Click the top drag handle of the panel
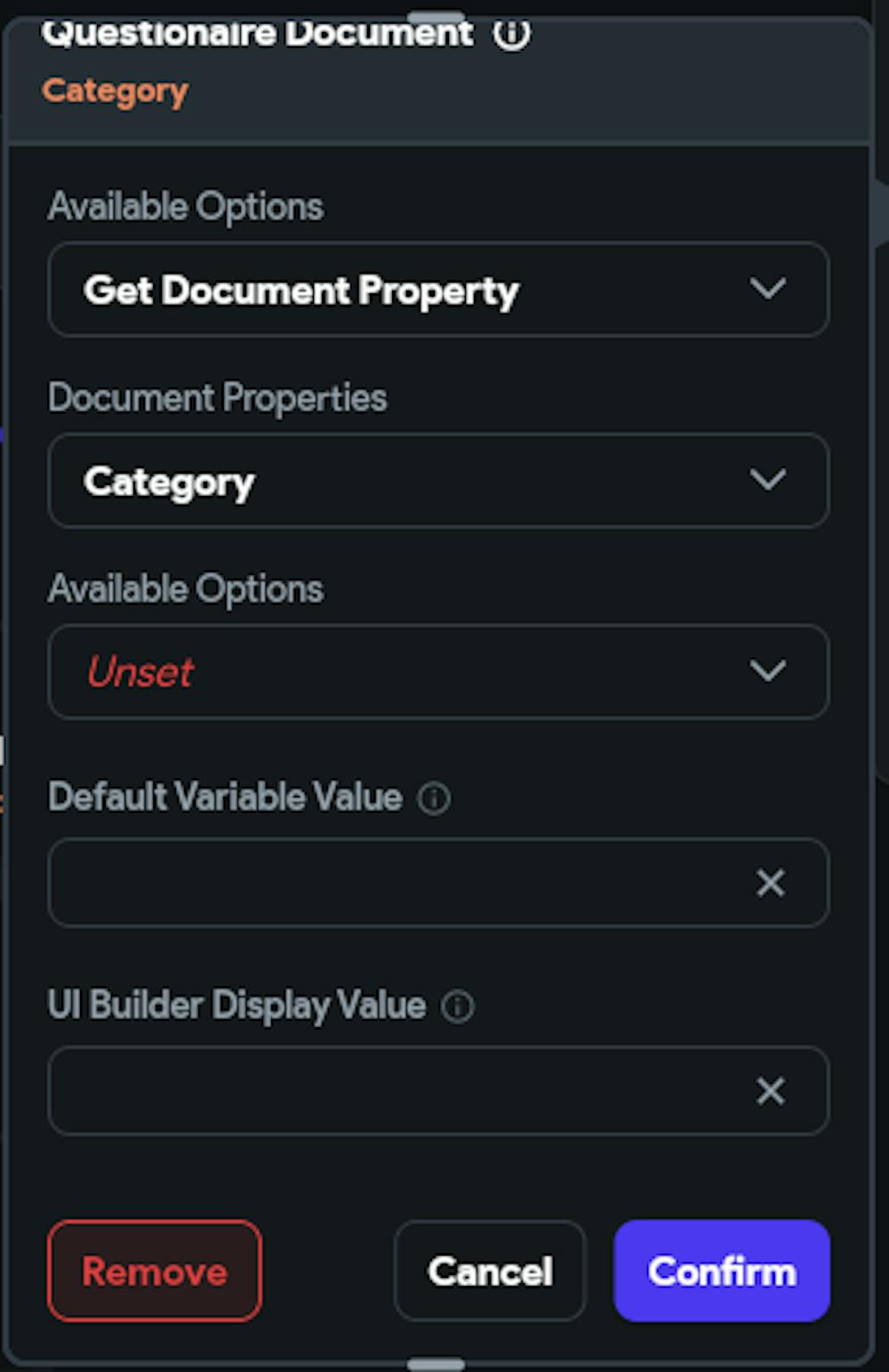The image size is (889, 1372). click(x=436, y=18)
